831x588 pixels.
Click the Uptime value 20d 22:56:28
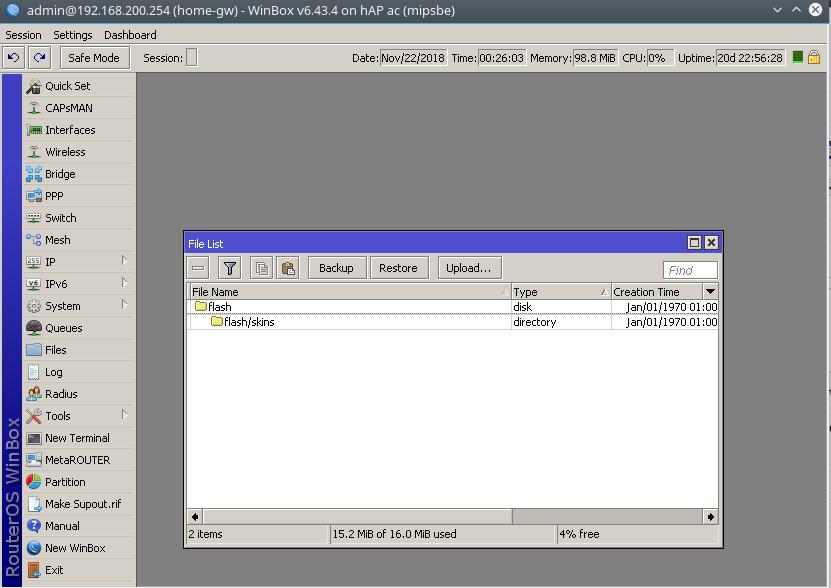(750, 58)
